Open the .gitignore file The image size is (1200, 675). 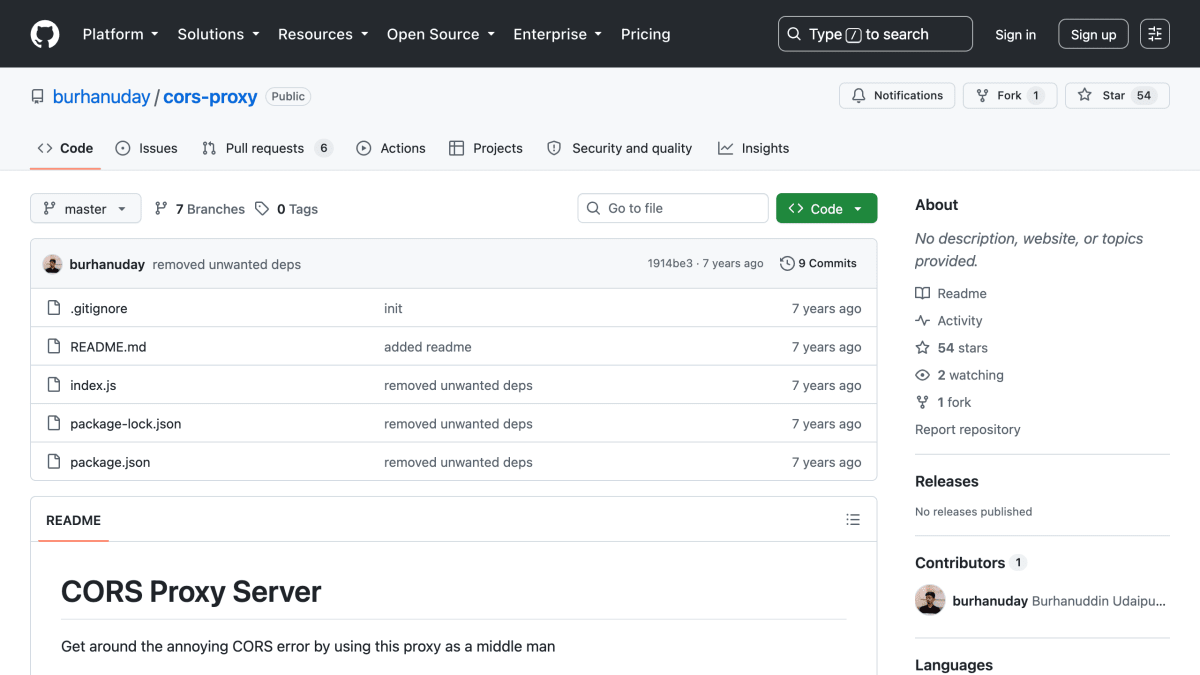pos(99,308)
